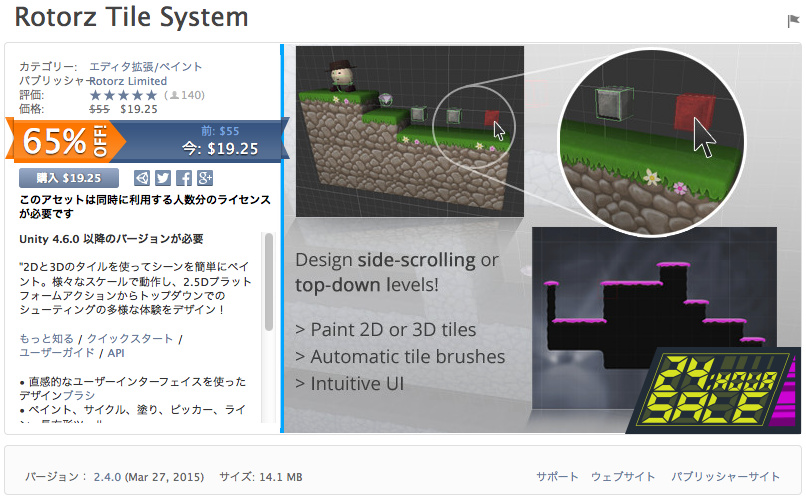This screenshot has height=499, width=806.
Task: Click the 140 ratings count
Action: click(187, 95)
